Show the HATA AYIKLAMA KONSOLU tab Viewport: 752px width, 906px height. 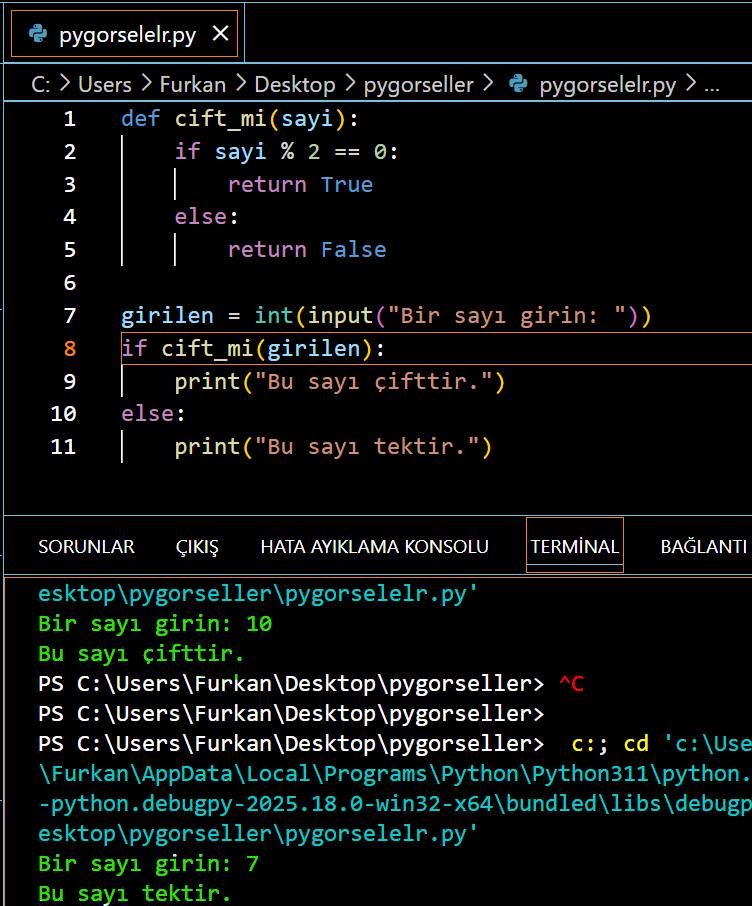click(374, 547)
